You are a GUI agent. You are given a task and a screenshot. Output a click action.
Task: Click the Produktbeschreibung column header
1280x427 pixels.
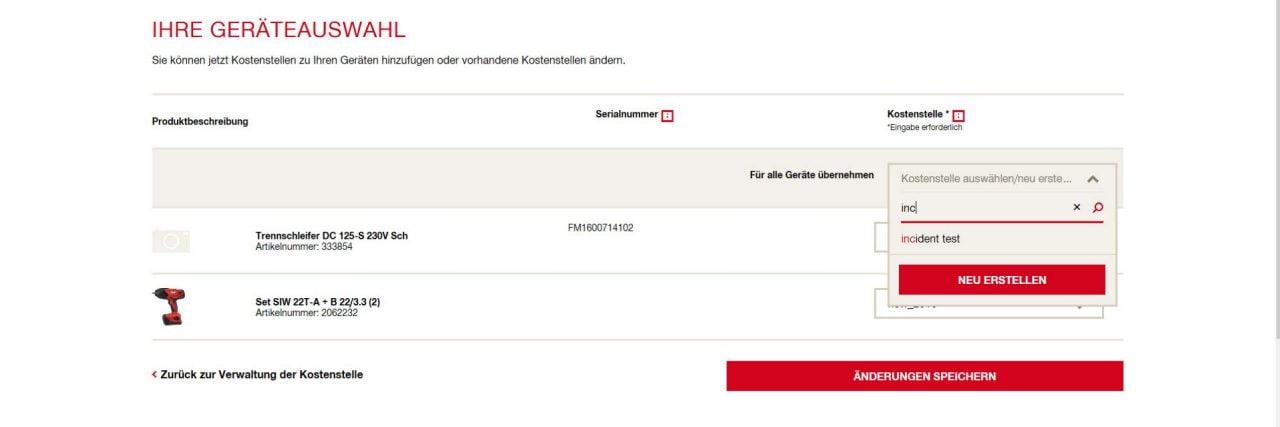(200, 122)
